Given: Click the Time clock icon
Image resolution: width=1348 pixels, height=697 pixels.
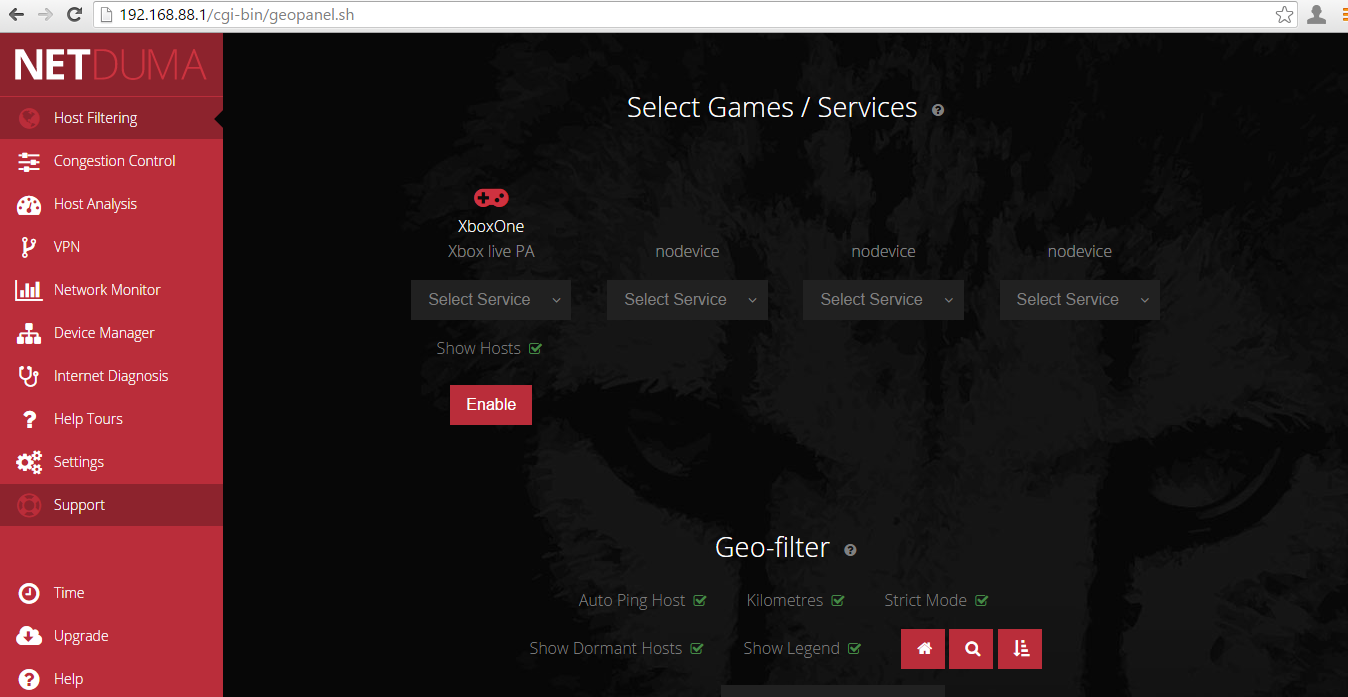Looking at the screenshot, I should coord(29,593).
